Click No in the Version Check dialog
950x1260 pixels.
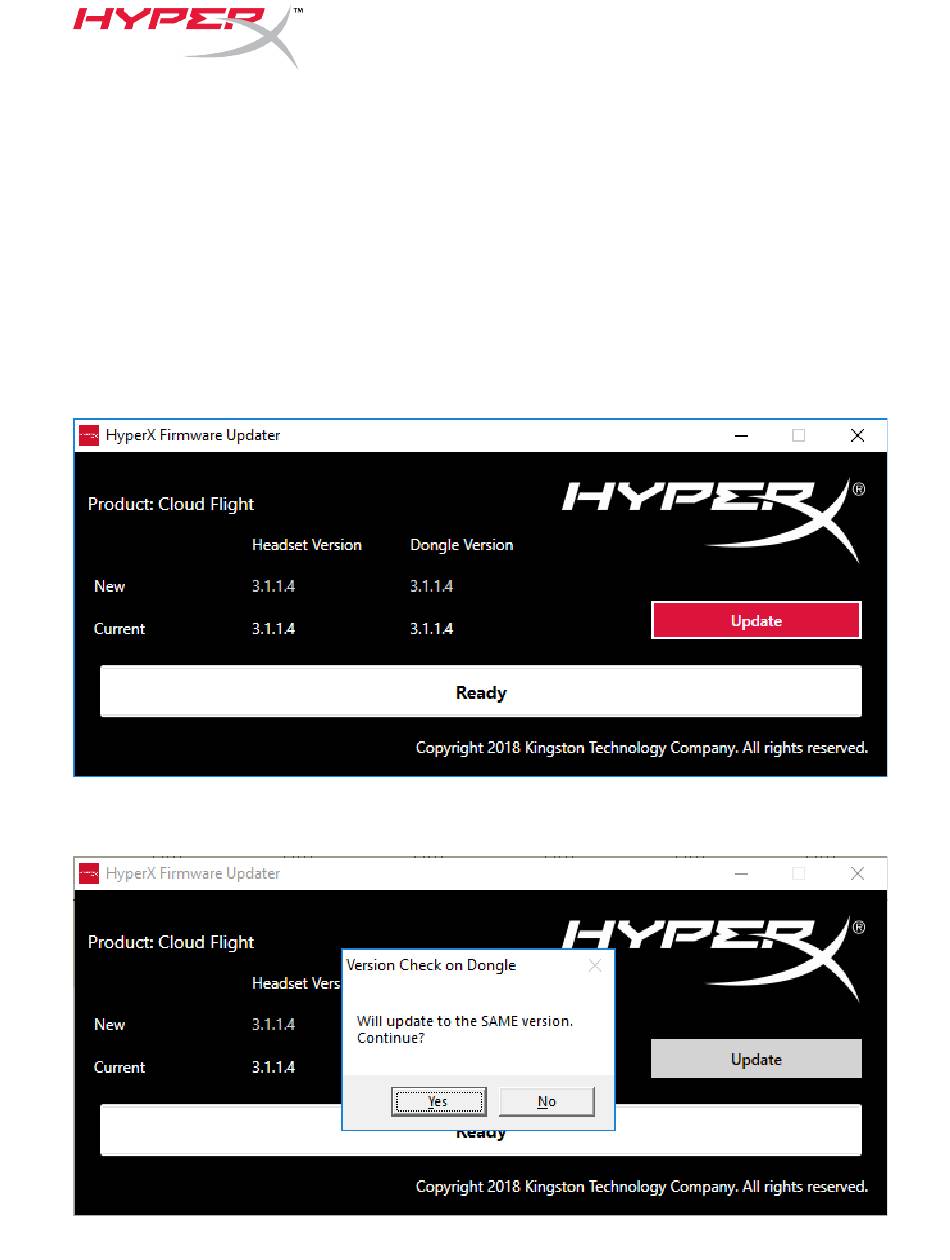547,1101
